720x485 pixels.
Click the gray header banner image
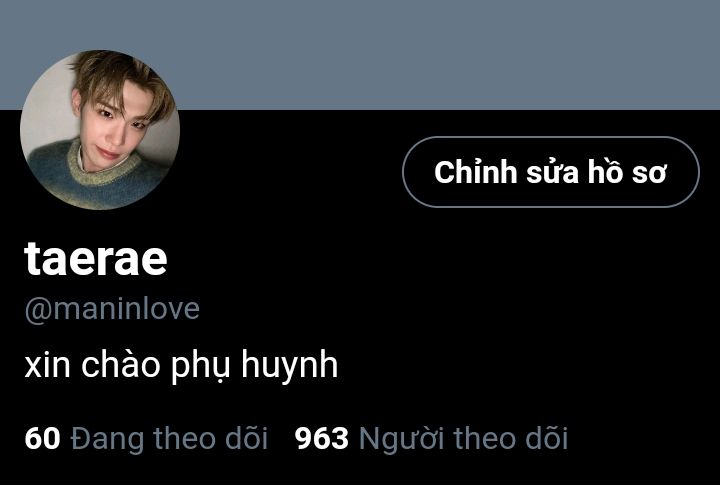(360, 55)
